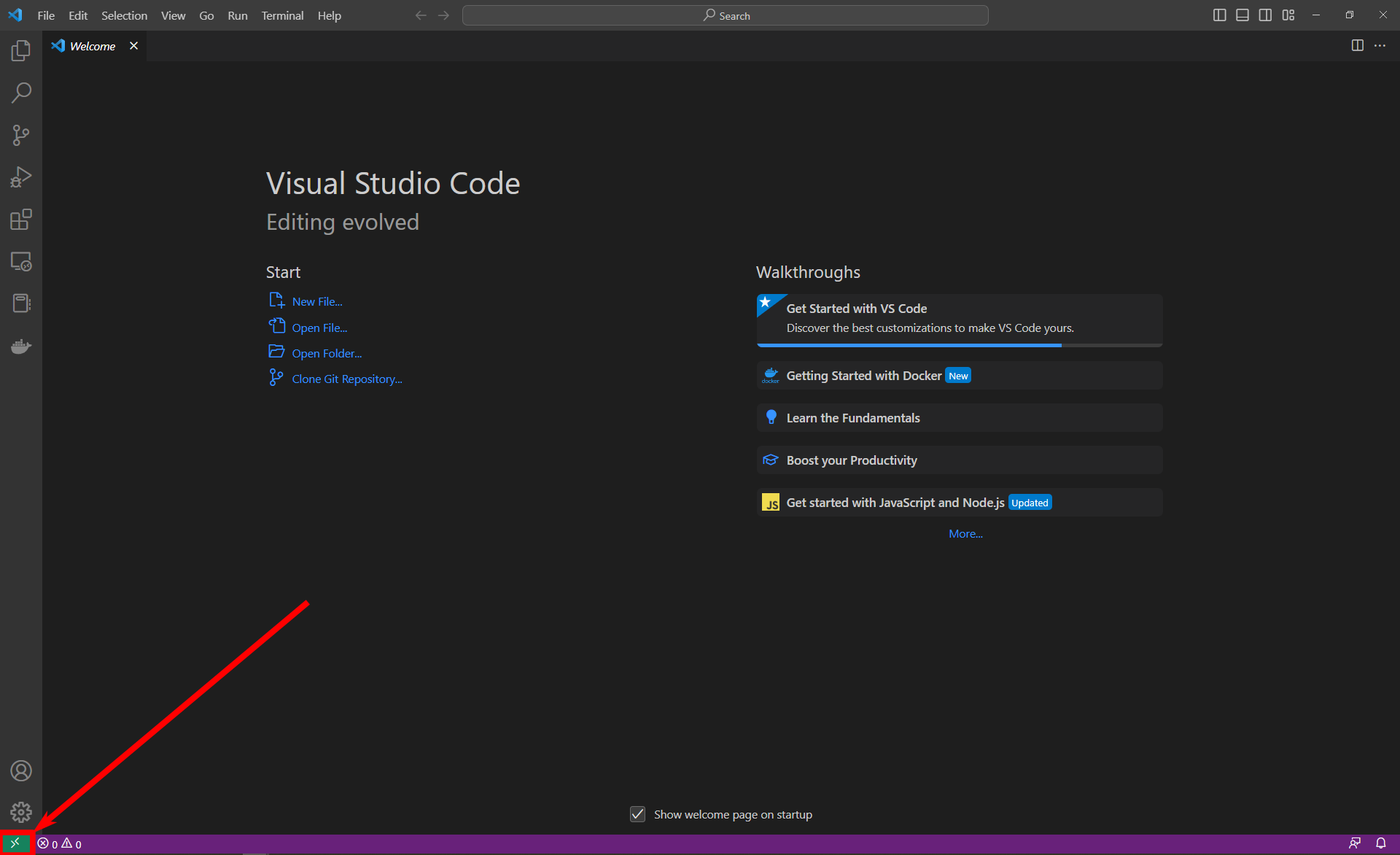1400x855 pixels.
Task: Click the New File... link
Action: point(317,301)
